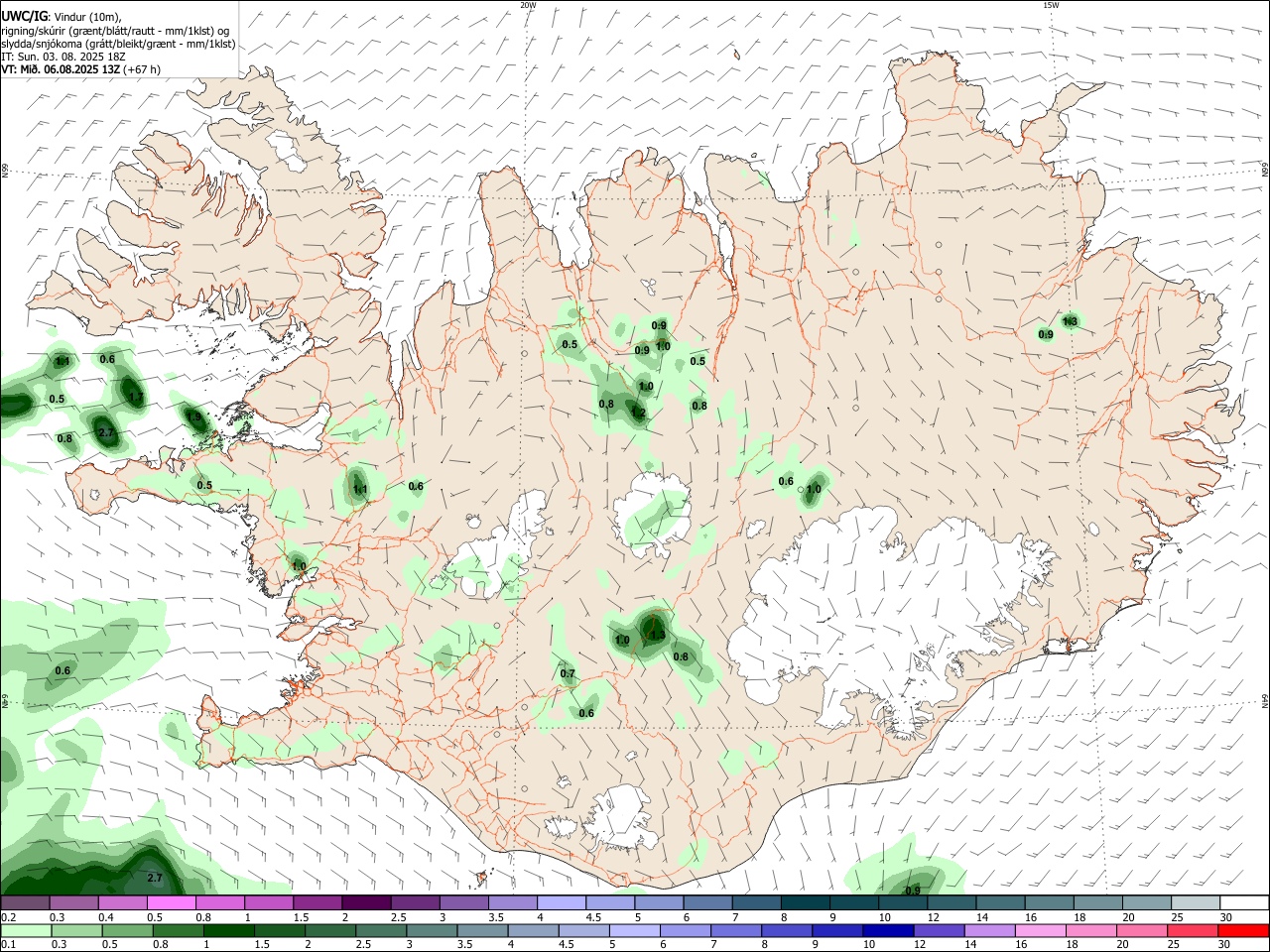Select the dark purple 2 swatch, upper row

(366, 903)
